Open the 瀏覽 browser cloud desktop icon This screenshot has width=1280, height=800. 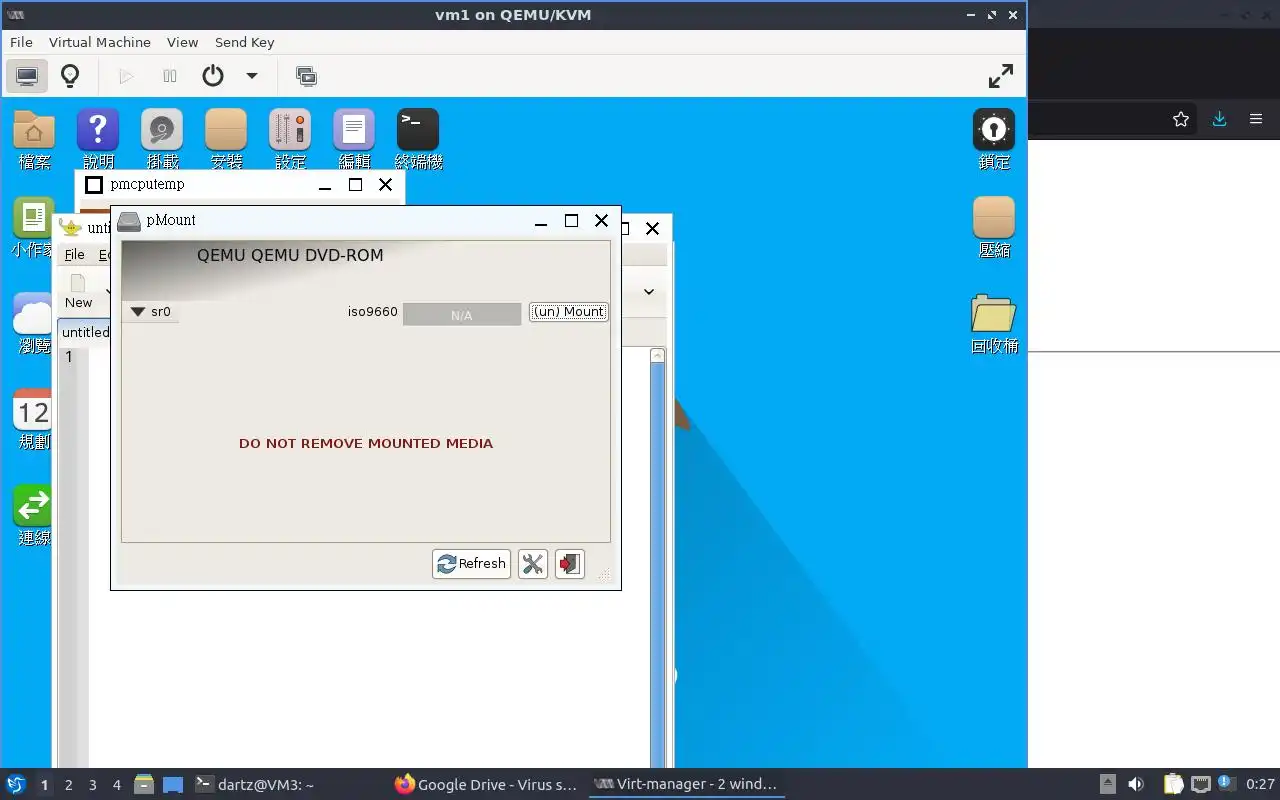coord(33,323)
